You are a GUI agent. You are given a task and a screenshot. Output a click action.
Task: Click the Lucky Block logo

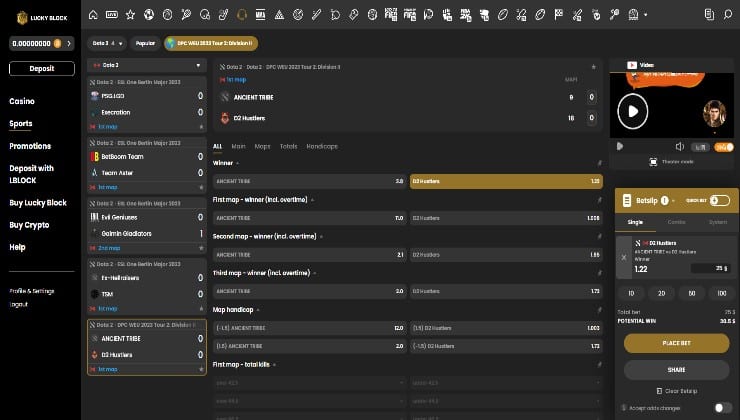click(x=42, y=18)
